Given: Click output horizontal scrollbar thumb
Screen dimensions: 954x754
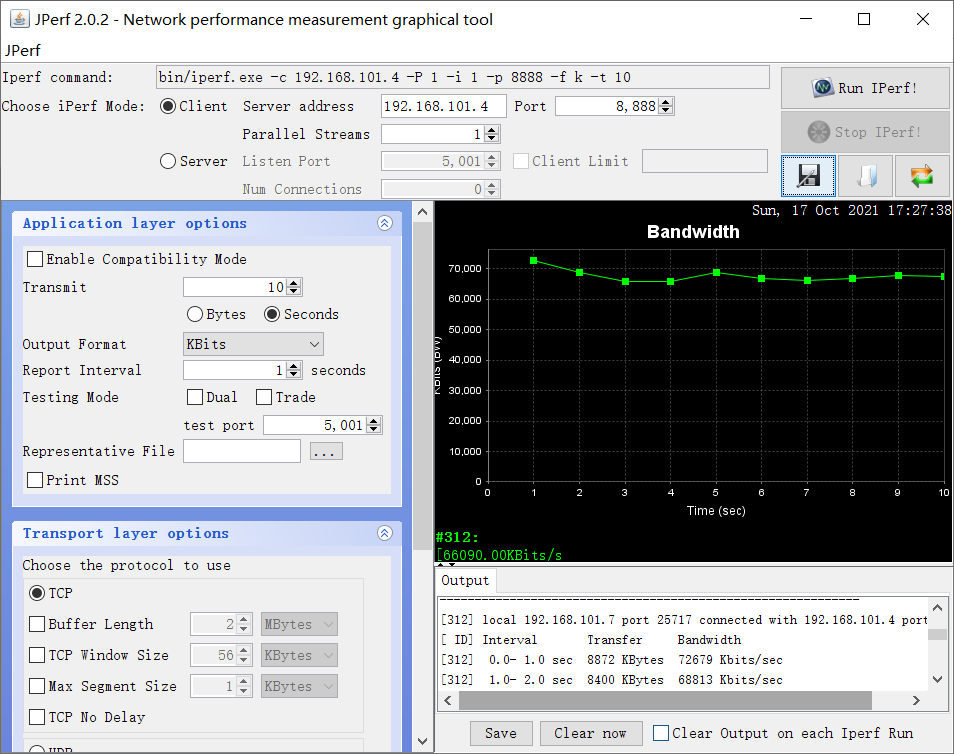Looking at the screenshot, I should 665,700.
